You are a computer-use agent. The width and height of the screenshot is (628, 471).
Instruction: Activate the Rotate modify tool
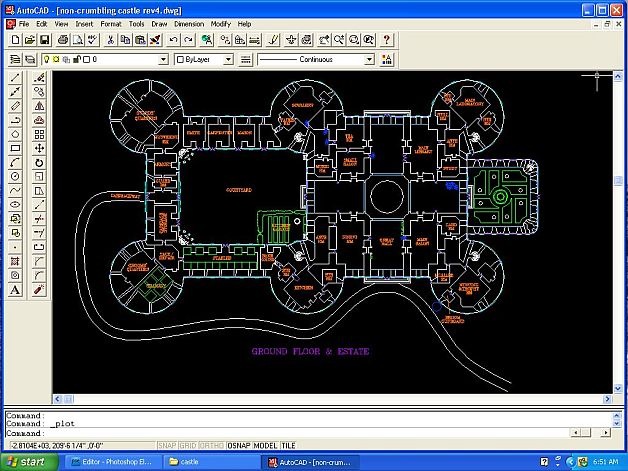[x=39, y=162]
